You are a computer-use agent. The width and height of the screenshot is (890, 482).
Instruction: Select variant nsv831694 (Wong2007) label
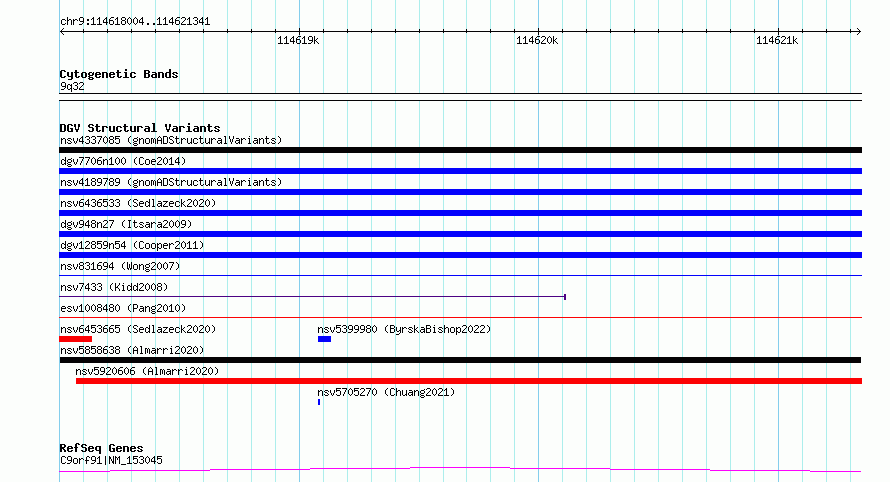(120, 266)
